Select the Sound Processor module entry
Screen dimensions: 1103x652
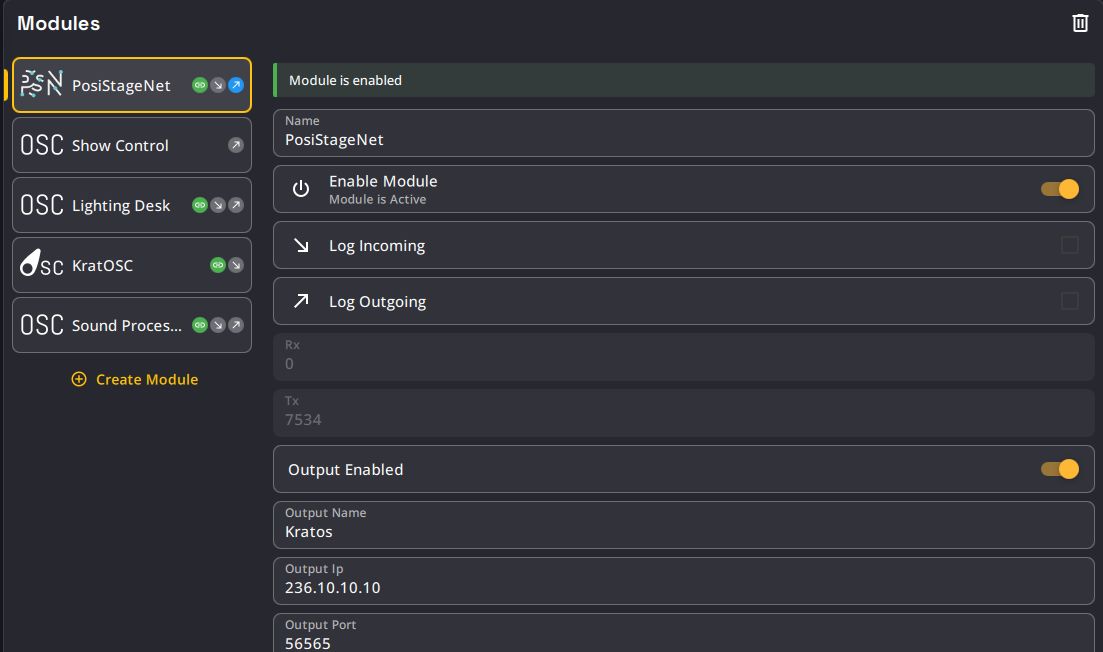[126, 326]
